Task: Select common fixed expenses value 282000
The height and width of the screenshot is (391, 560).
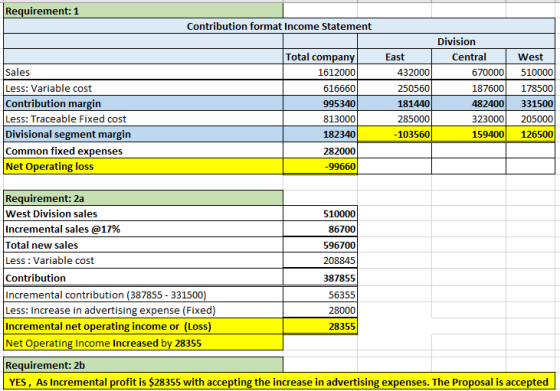Action: [x=320, y=151]
